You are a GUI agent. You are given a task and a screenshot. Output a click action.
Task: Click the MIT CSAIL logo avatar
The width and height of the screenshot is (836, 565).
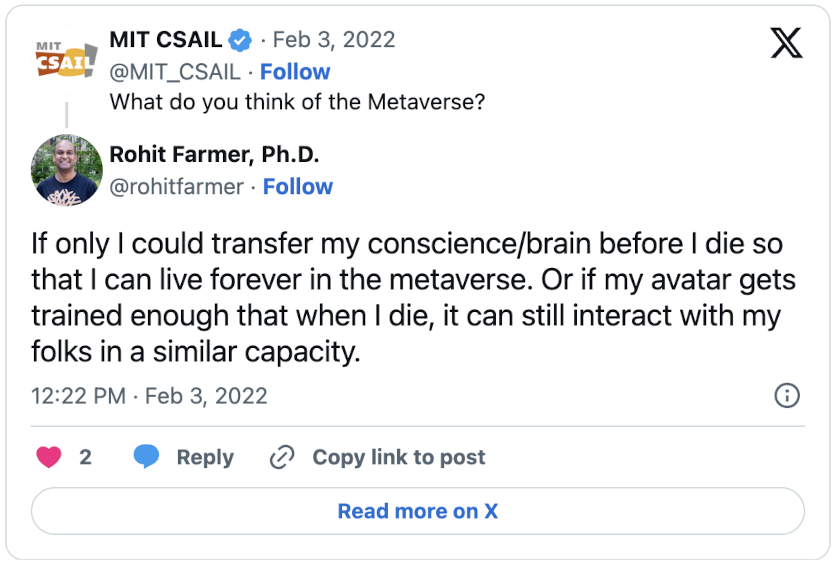pos(65,58)
